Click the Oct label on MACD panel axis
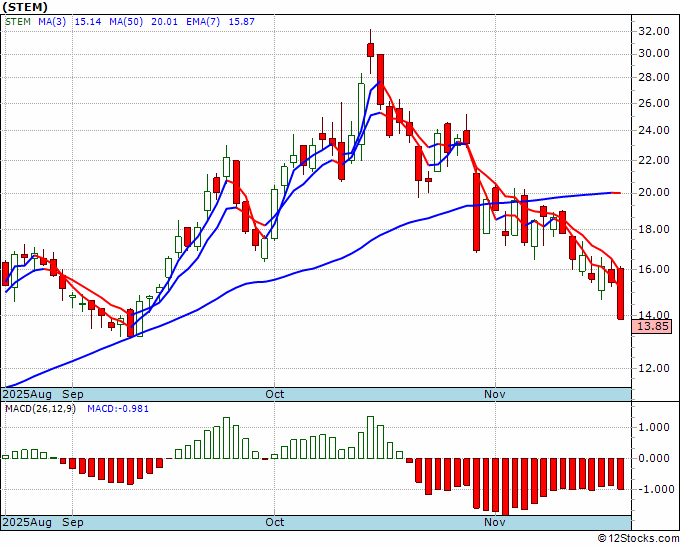This screenshot has height=546, width=680. (275, 522)
